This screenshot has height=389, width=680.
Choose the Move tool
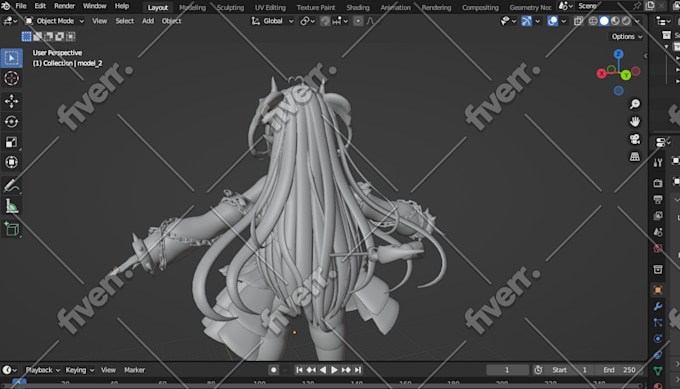click(x=12, y=101)
